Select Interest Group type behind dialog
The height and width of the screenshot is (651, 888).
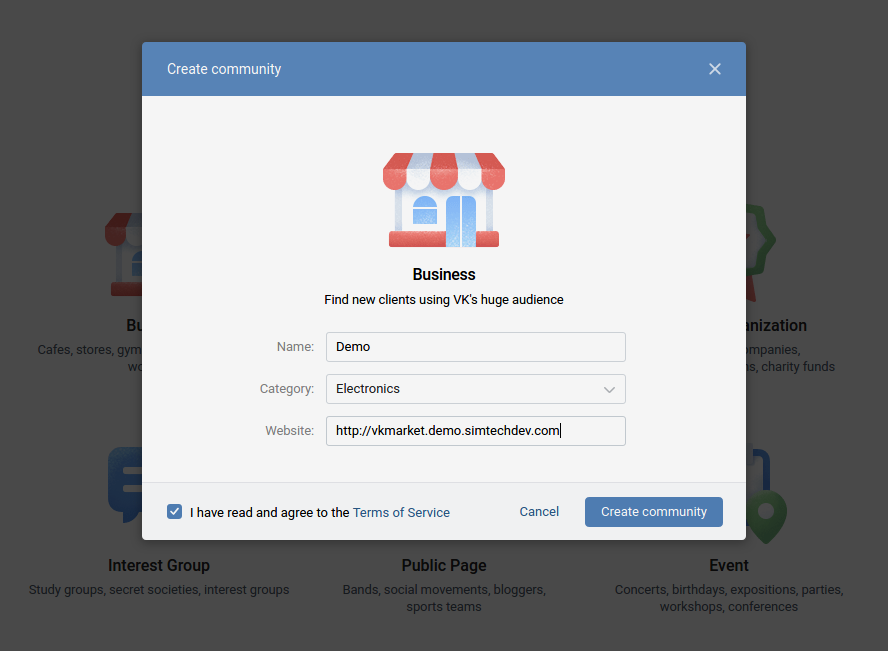pyautogui.click(x=159, y=566)
